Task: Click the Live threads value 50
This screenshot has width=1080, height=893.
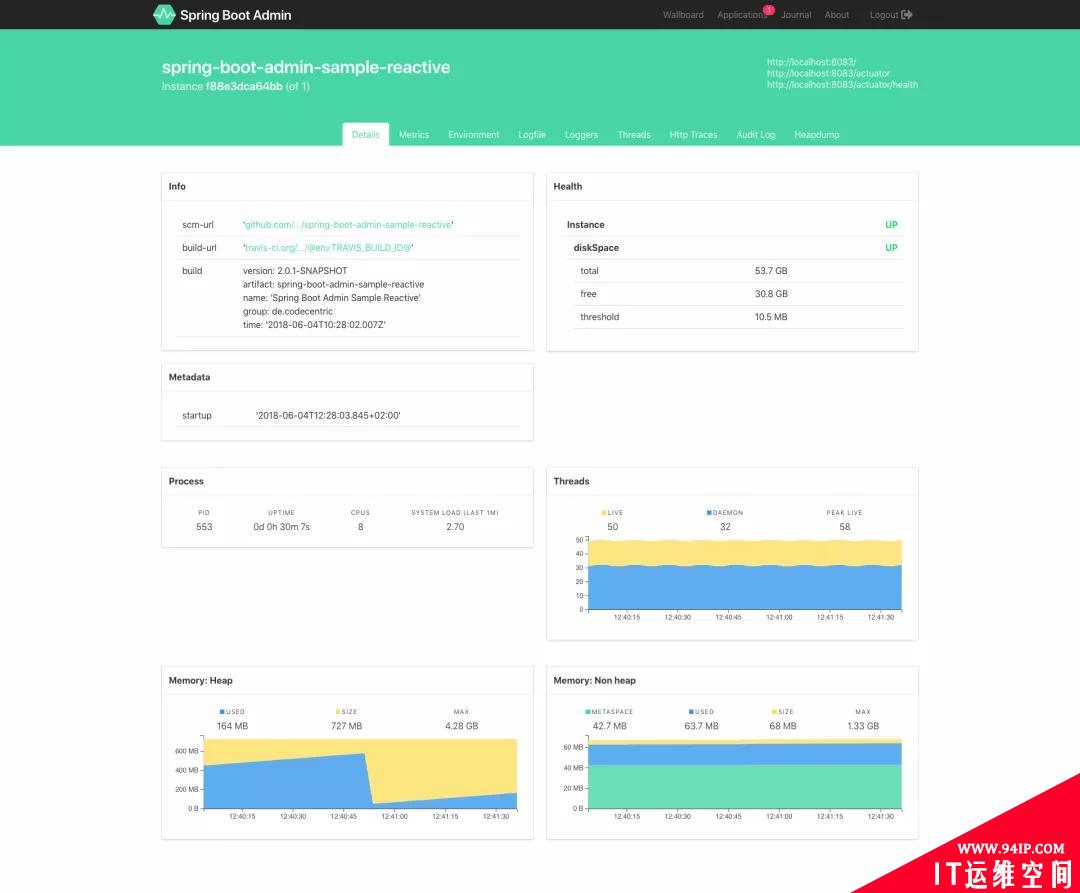Action: coord(612,527)
